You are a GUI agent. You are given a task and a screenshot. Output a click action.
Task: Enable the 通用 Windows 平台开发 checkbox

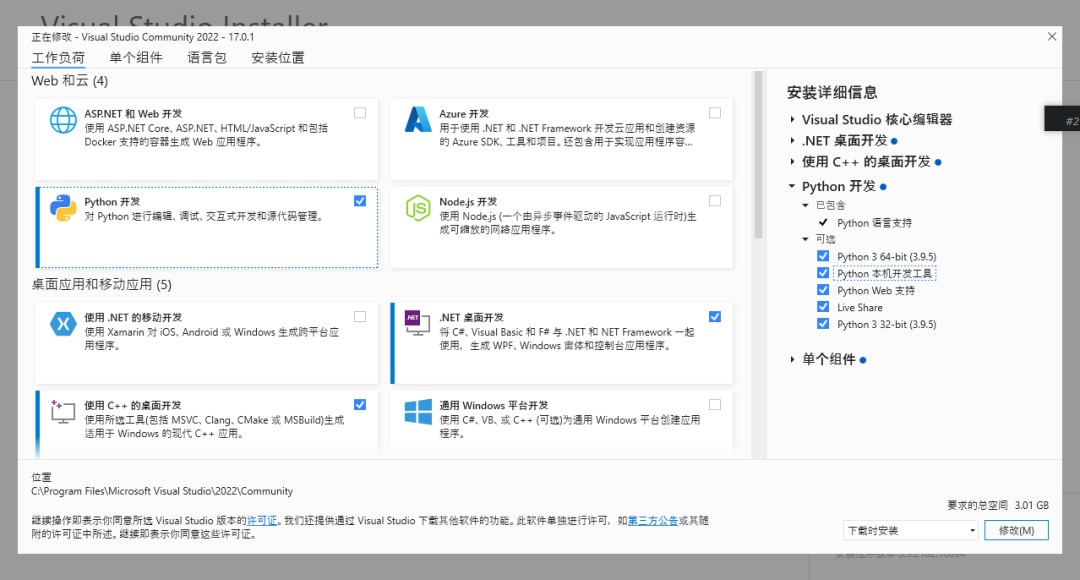click(715, 405)
